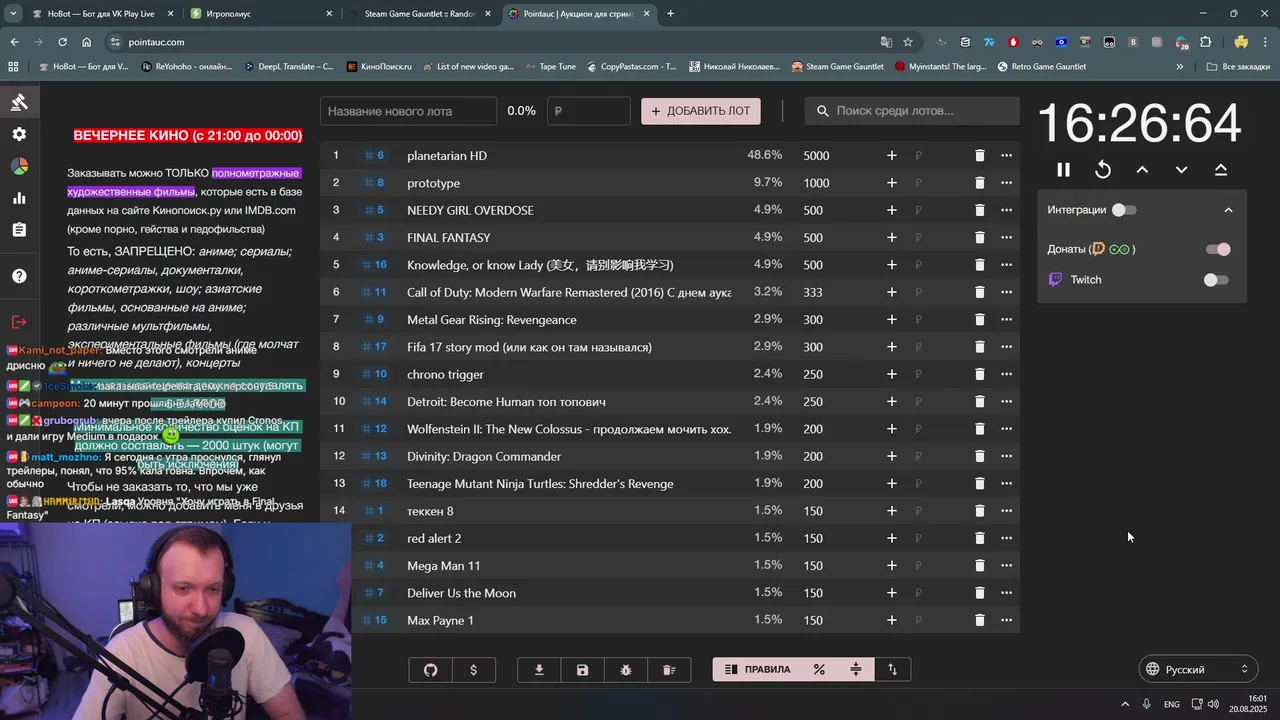Open the browser tab search dropdown
Image resolution: width=1280 pixels, height=720 pixels.
pos(13,14)
